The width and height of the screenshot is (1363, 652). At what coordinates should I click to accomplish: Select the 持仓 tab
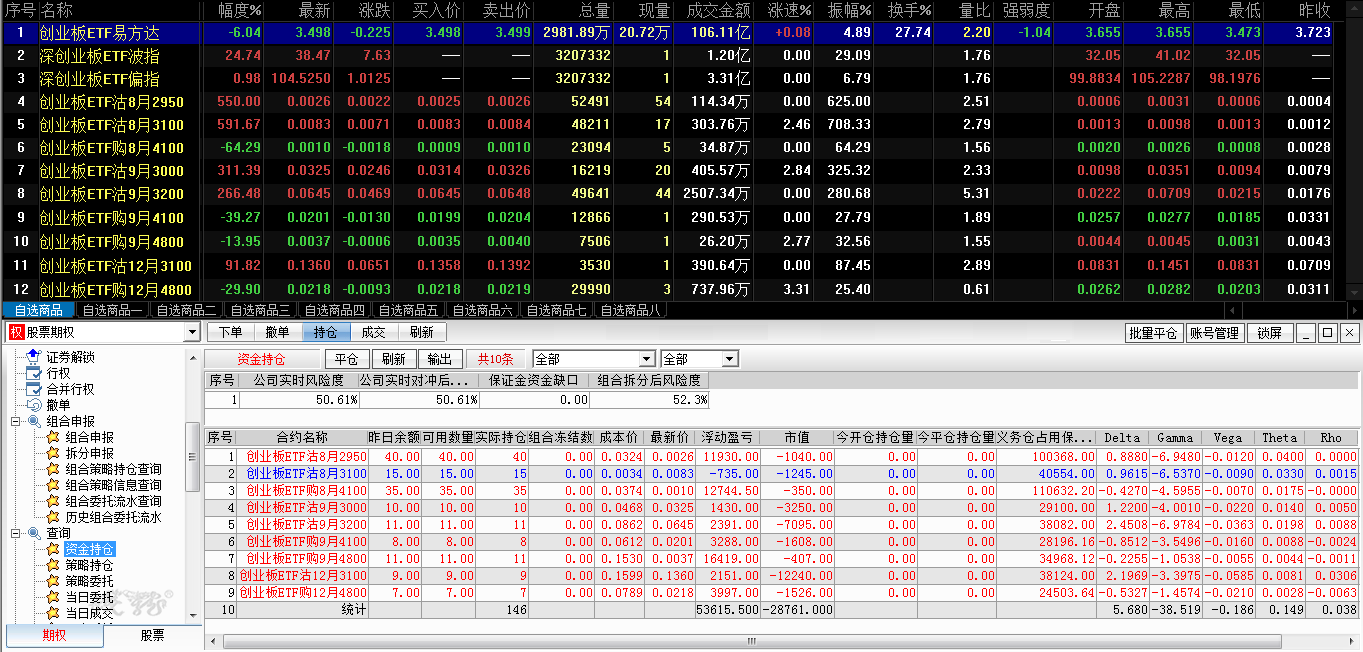point(326,332)
